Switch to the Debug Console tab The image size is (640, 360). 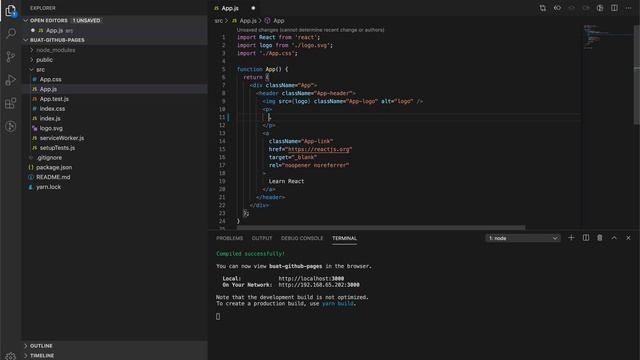tap(302, 238)
